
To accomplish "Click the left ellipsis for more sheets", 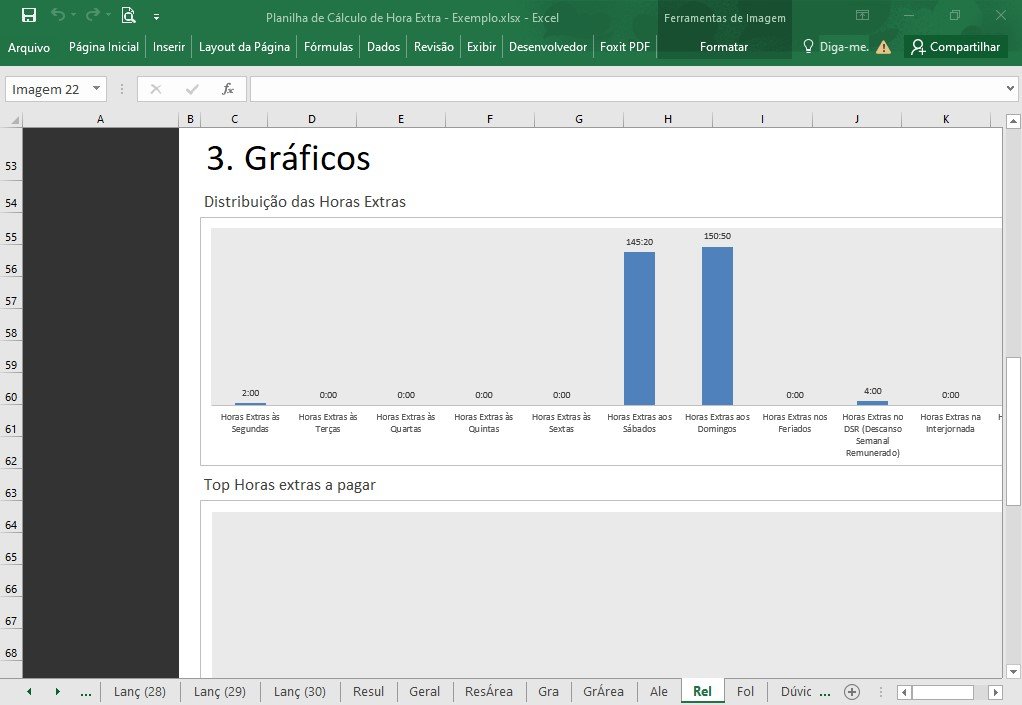I will [x=85, y=692].
